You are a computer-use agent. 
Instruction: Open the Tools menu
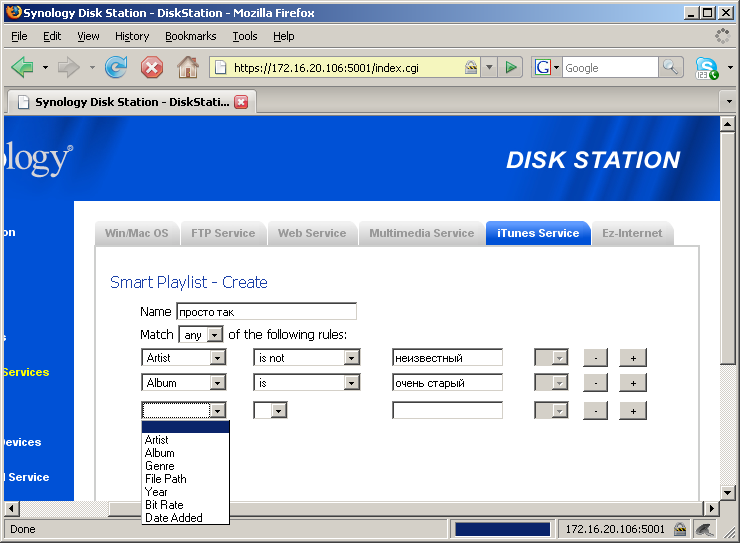tap(244, 36)
